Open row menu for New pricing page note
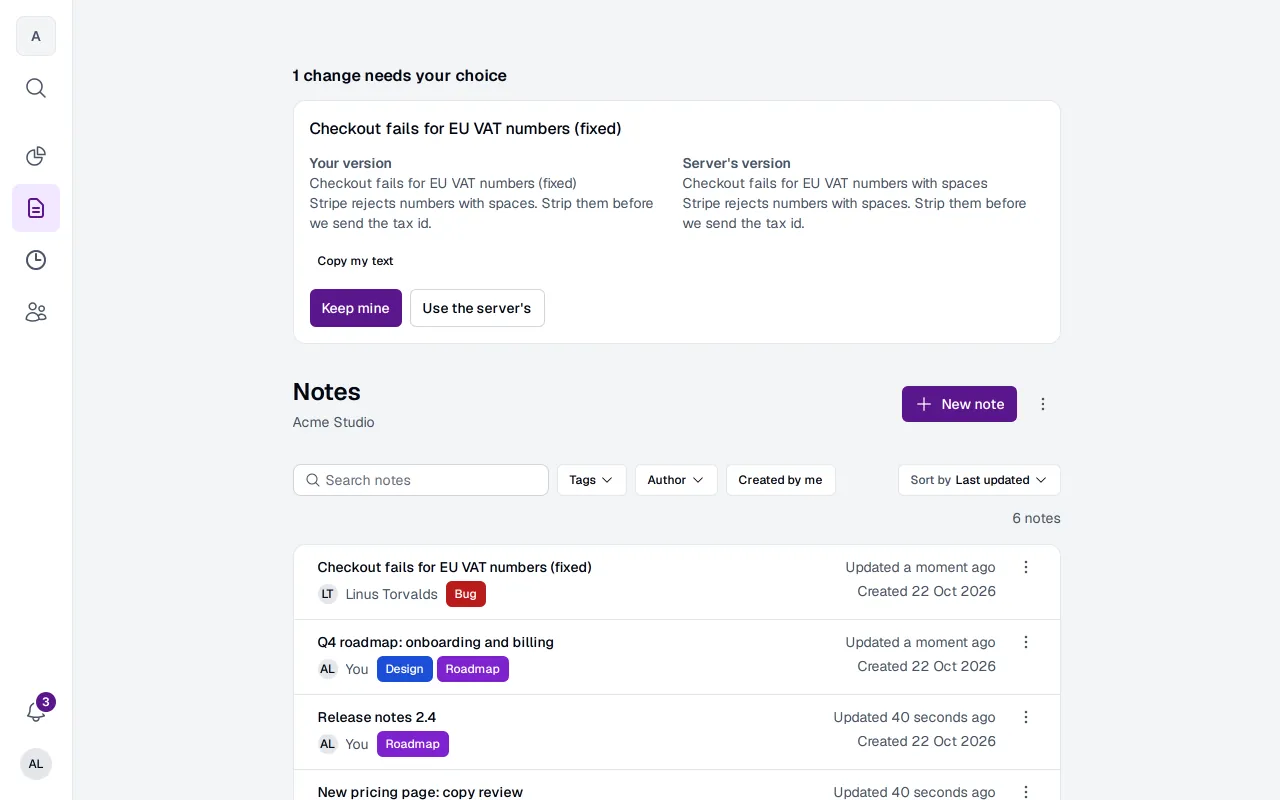The image size is (1280, 800). 1026,792
